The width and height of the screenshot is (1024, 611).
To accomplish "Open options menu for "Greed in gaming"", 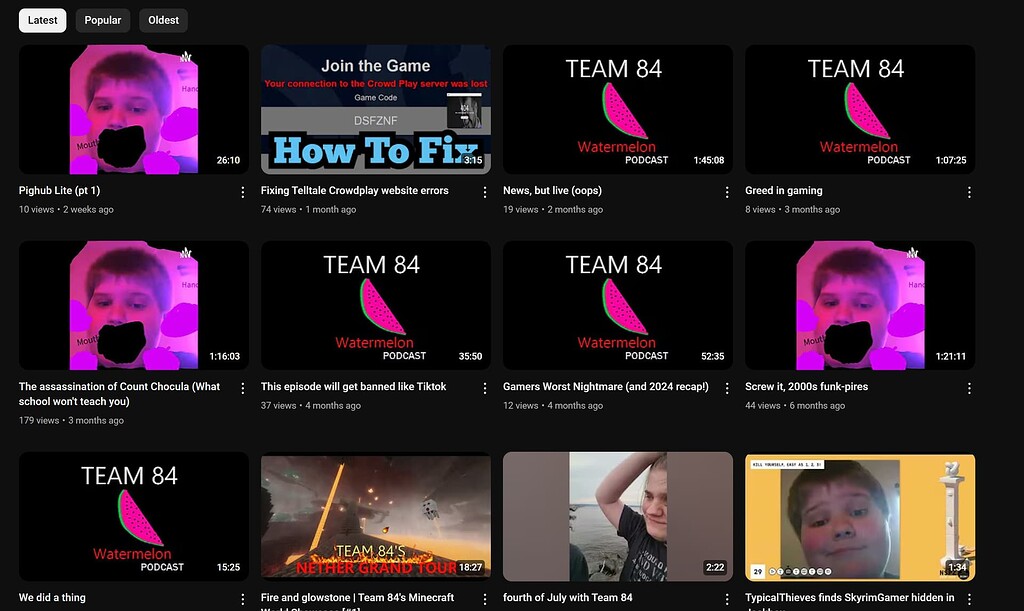I will coord(968,192).
